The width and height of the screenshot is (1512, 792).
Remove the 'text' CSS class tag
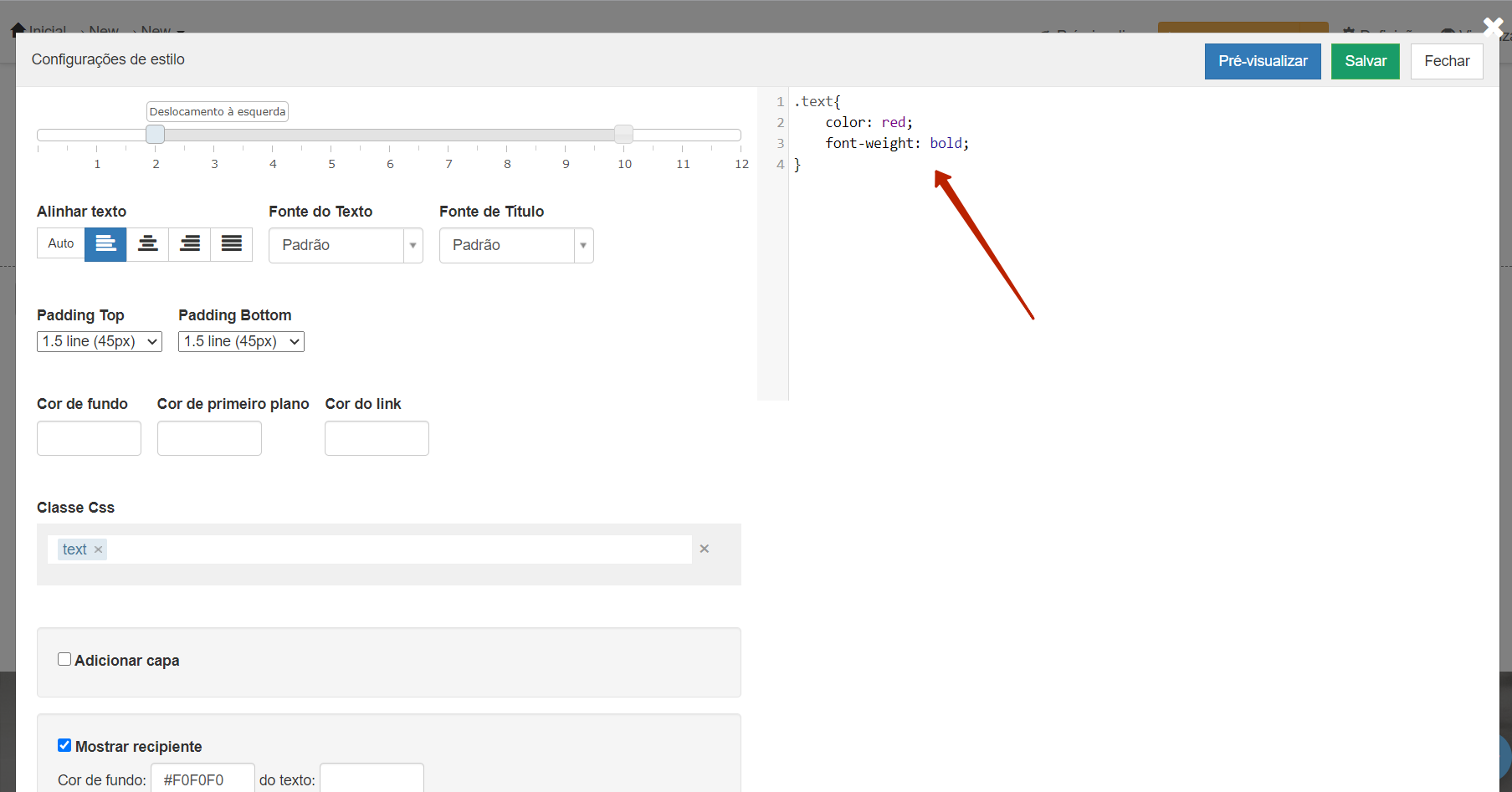pyautogui.click(x=99, y=549)
